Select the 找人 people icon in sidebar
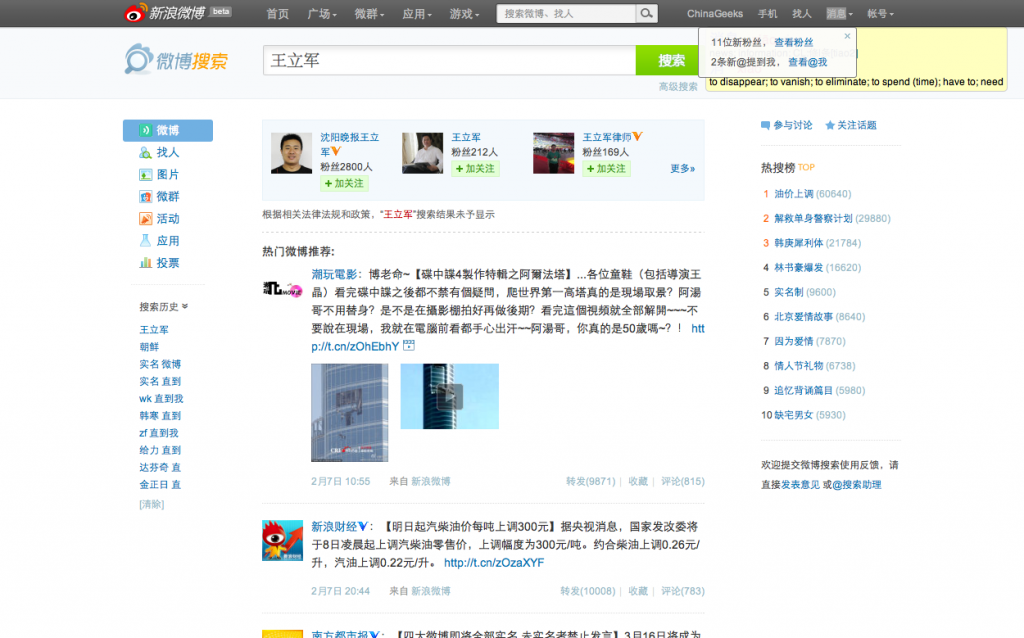Image resolution: width=1024 pixels, height=638 pixels. (146, 153)
